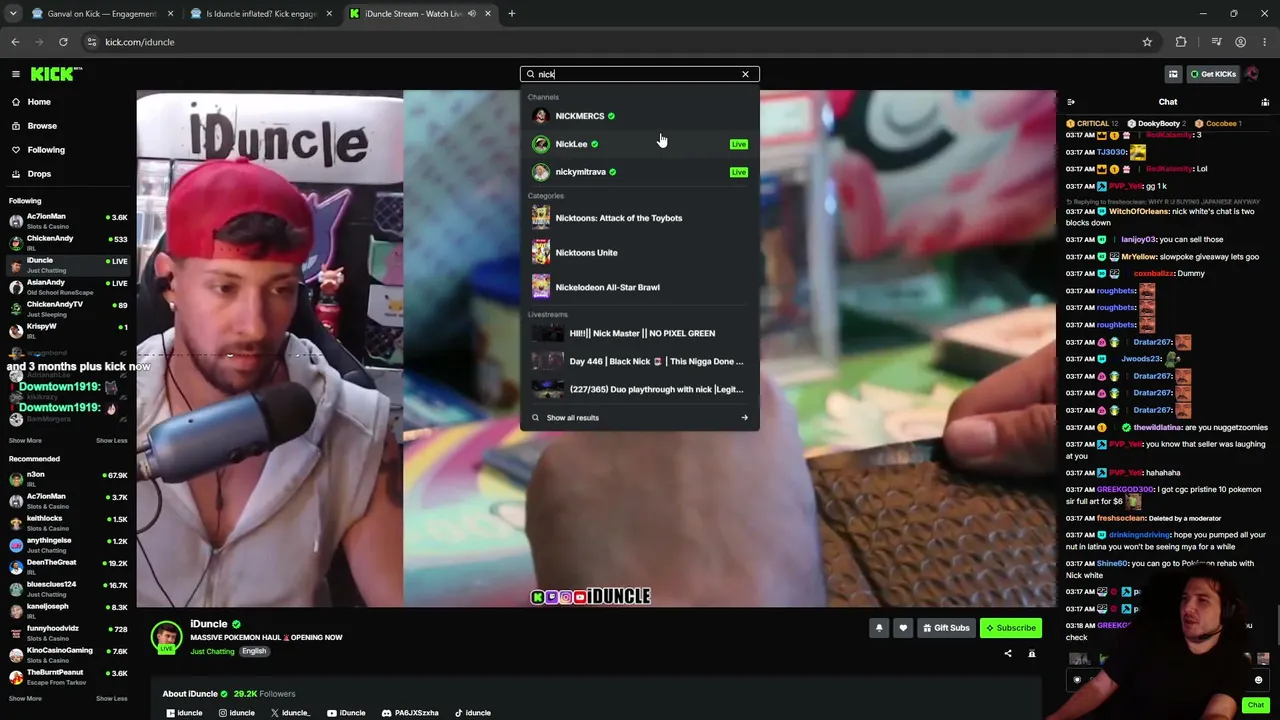The image size is (1280, 720).
Task: Open kaneljoseph in the Recommended list
Action: click(x=68, y=611)
